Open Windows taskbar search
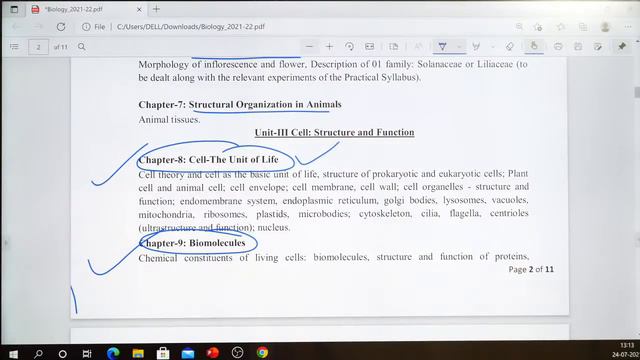 tap(38, 353)
